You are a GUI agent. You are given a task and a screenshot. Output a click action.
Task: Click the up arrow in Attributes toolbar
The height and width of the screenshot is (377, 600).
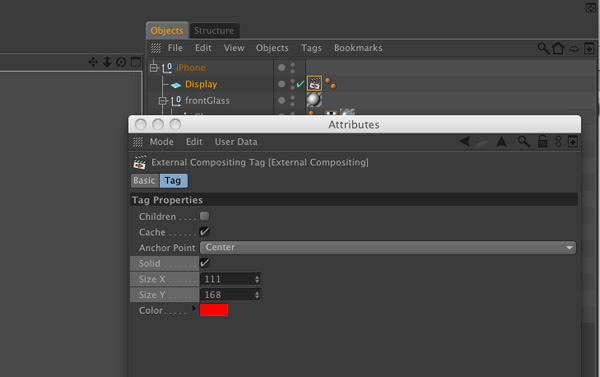coord(502,142)
